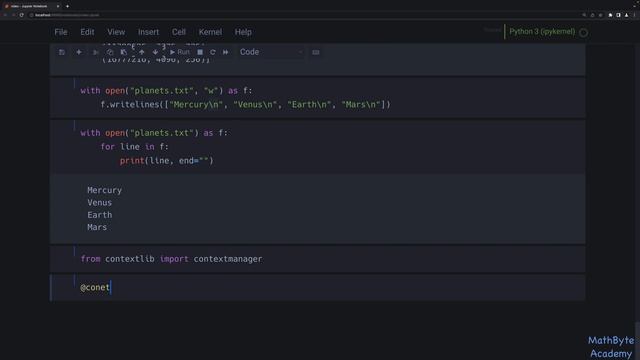
Task: Click the print(line, end="") line
Action: coord(167,161)
